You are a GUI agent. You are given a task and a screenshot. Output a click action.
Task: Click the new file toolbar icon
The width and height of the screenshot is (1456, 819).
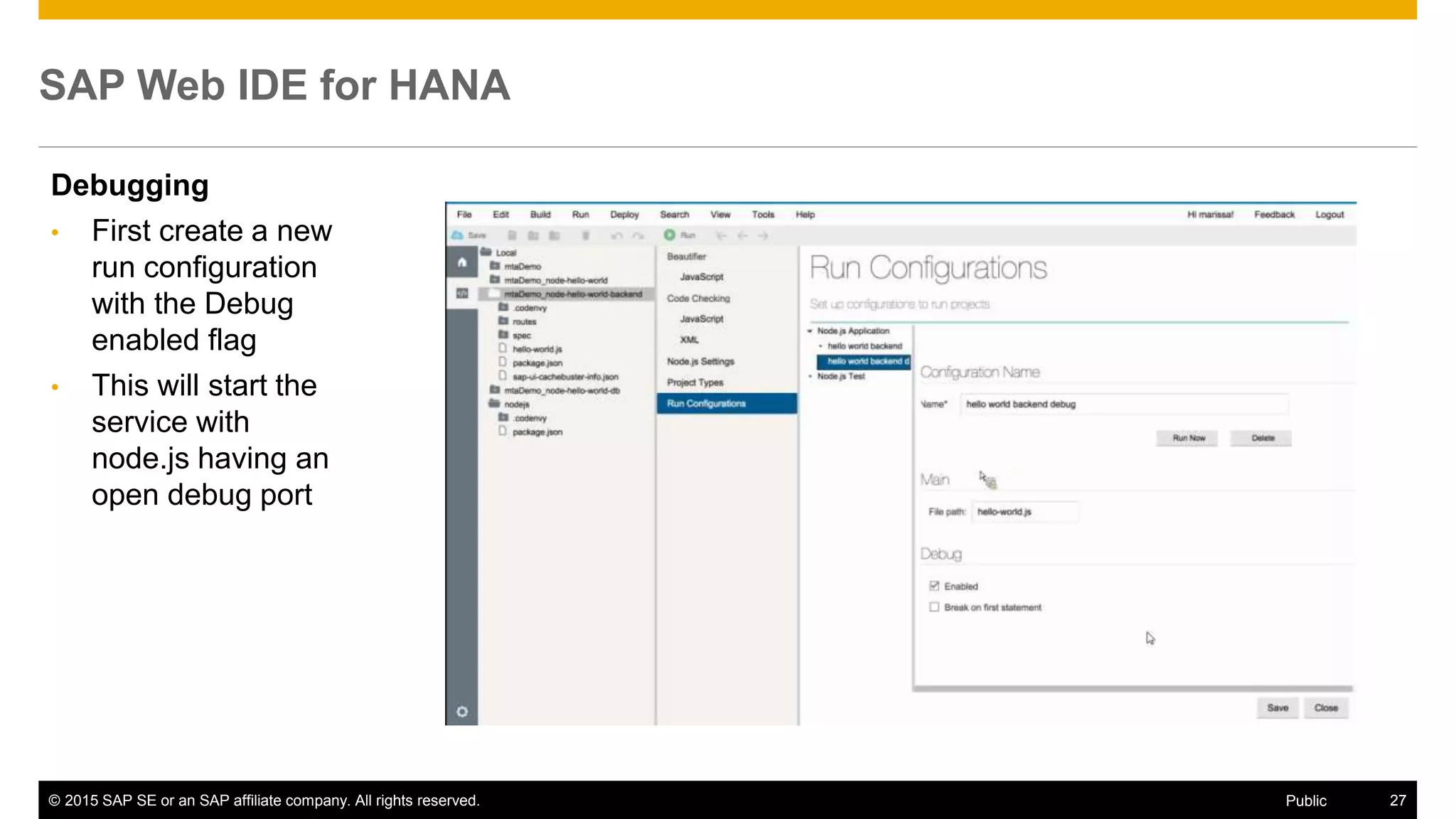(x=512, y=235)
